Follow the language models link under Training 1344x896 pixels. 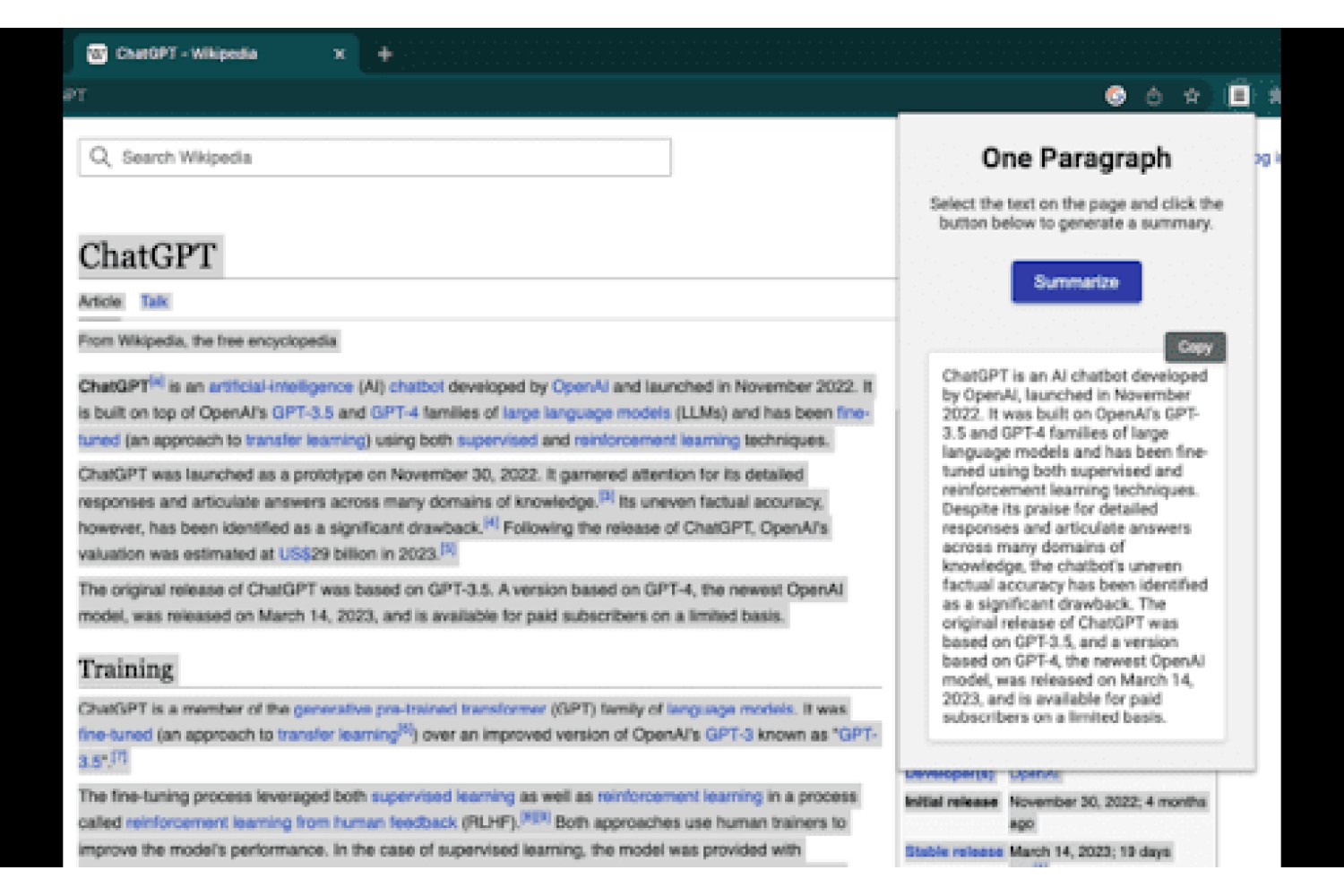pyautogui.click(x=730, y=709)
